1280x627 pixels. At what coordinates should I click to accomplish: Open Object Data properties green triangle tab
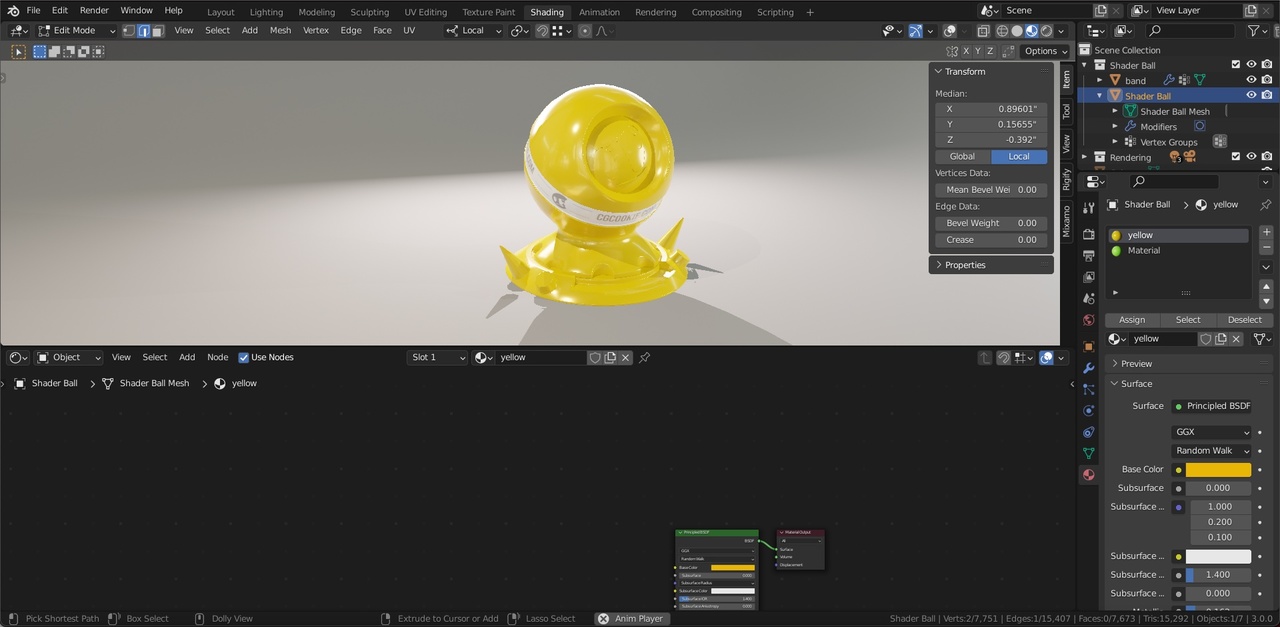point(1089,453)
